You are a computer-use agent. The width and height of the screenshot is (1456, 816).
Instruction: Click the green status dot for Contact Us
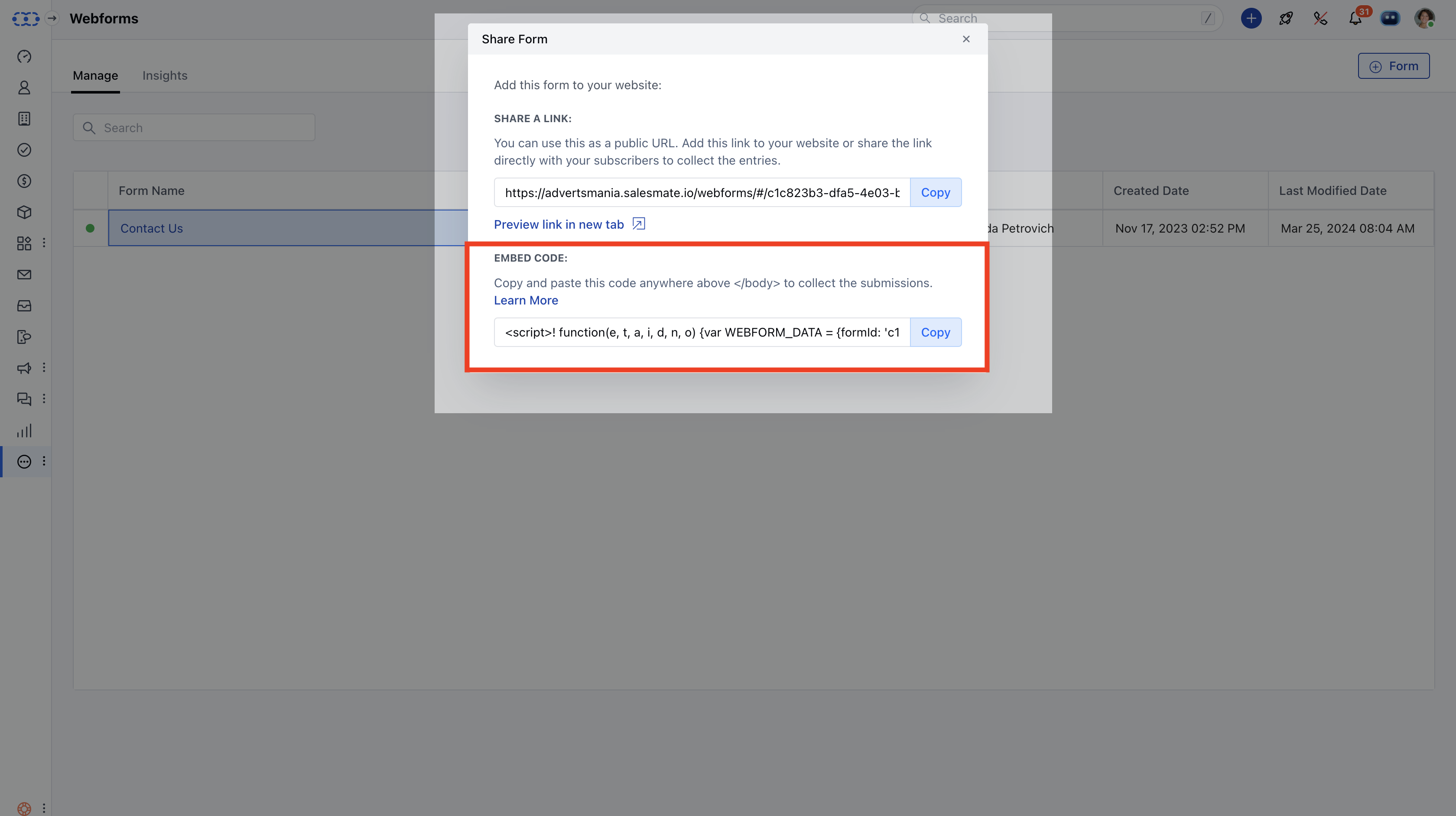(x=90, y=228)
